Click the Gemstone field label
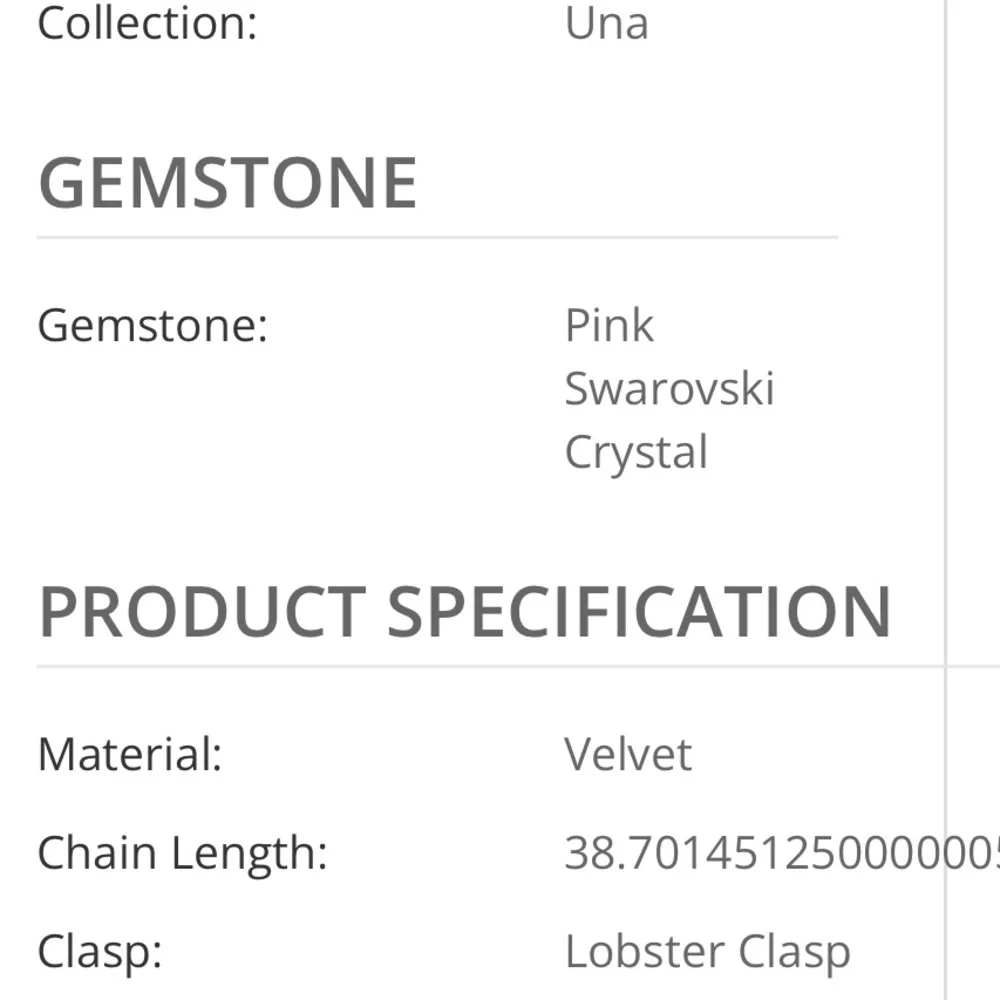Image resolution: width=1000 pixels, height=1000 pixels. [x=153, y=326]
